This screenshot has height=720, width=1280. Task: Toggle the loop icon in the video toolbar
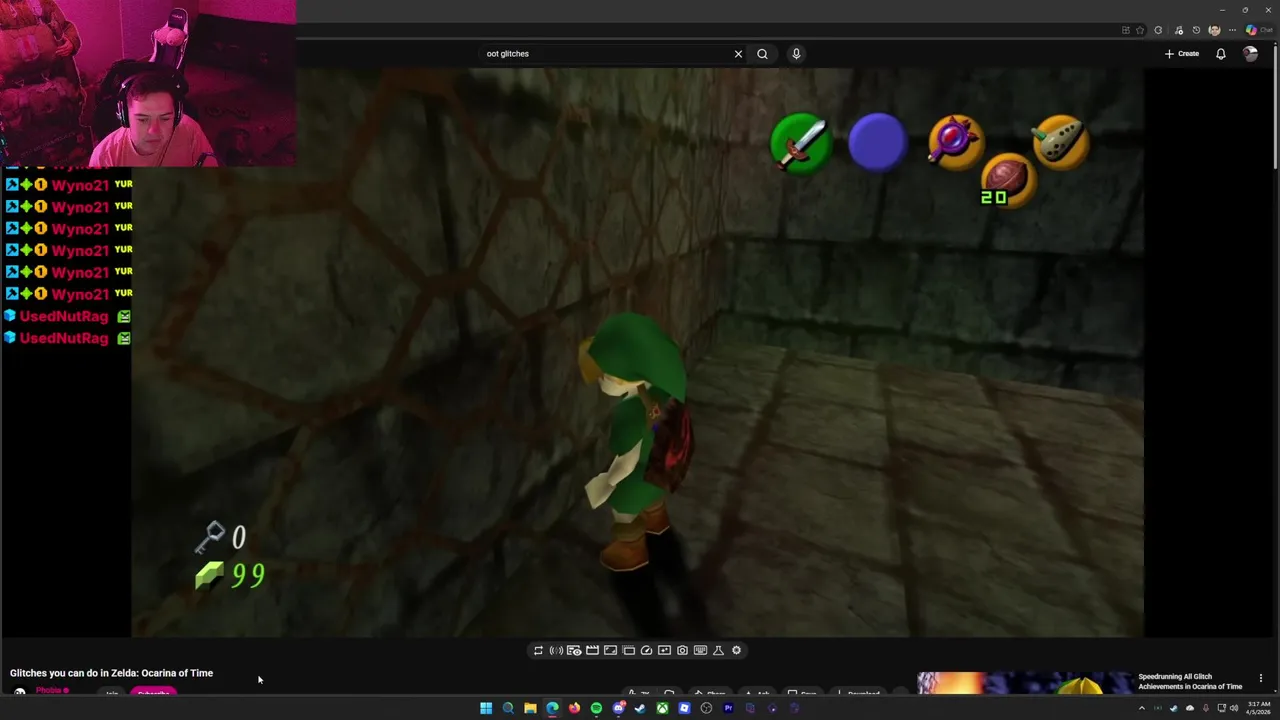[538, 651]
